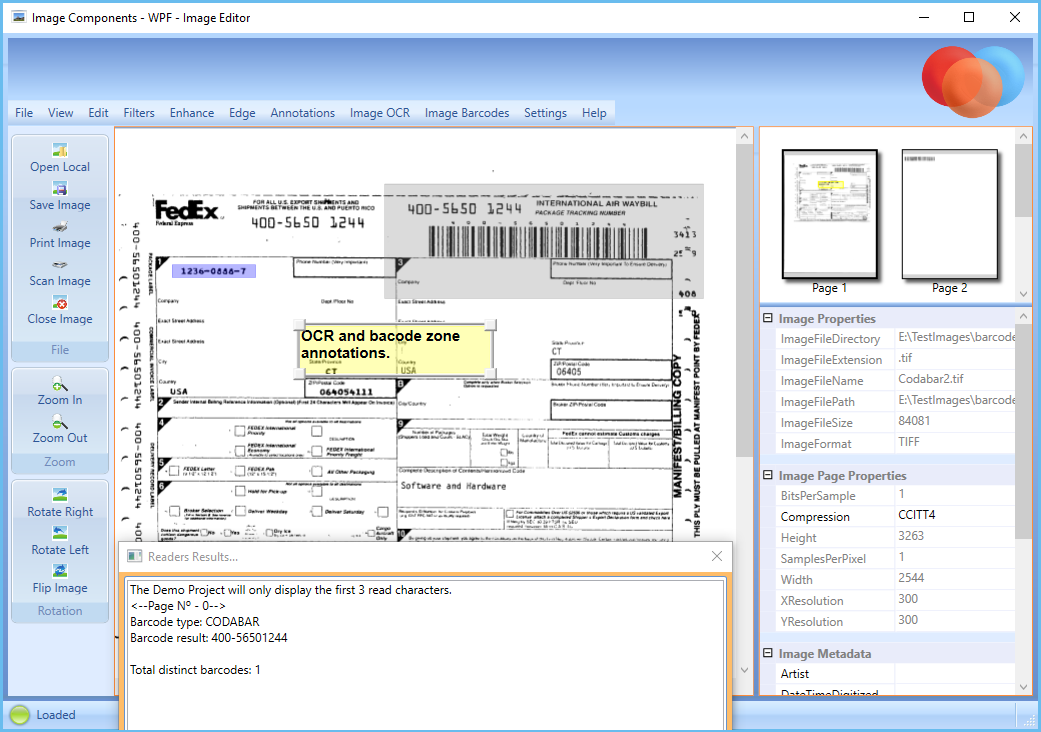1041x732 pixels.
Task: Click the Barcode type CODABAR line
Action: (x=195, y=622)
